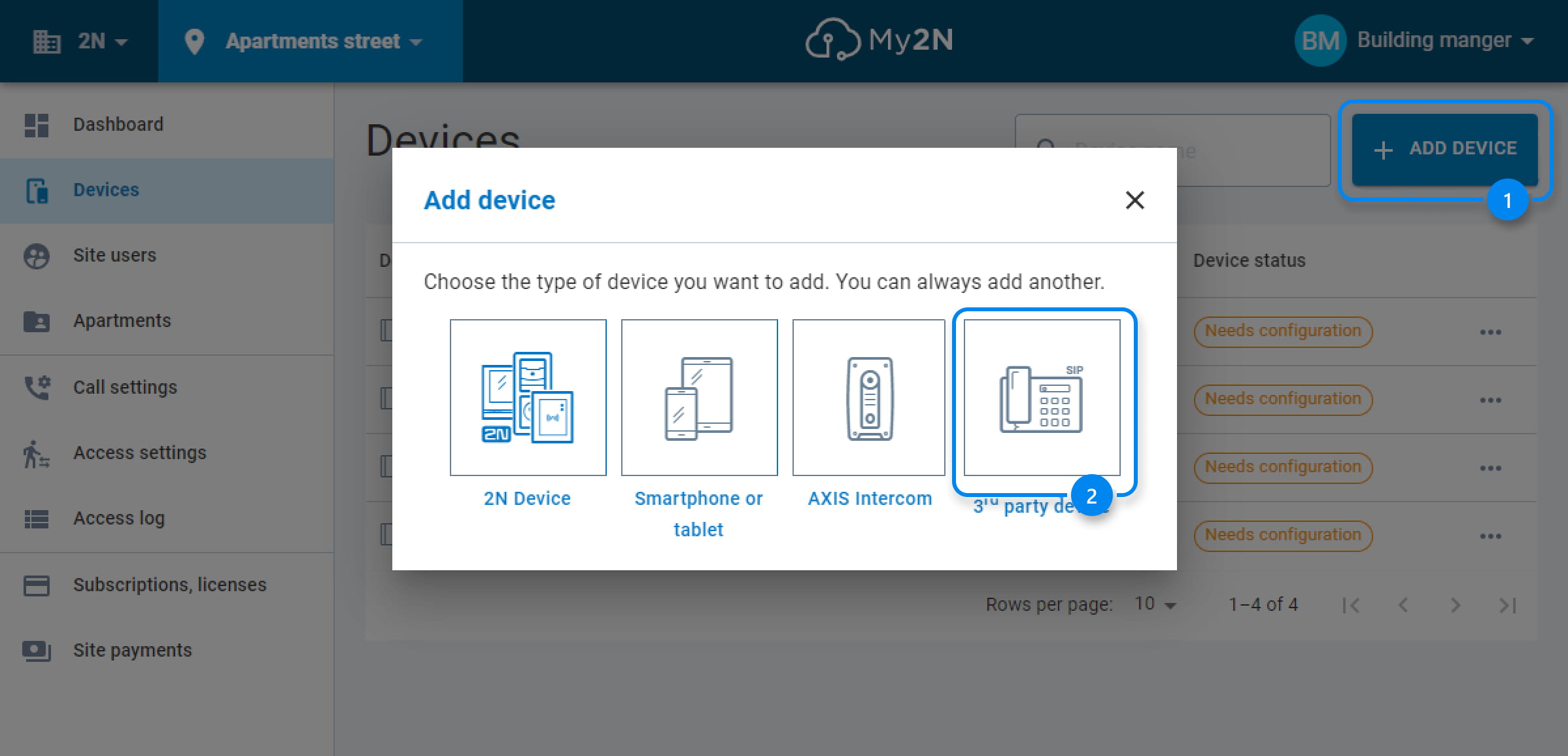Viewport: 1568px width, 756px height.
Task: Go to last page of devices
Action: 1508,606
